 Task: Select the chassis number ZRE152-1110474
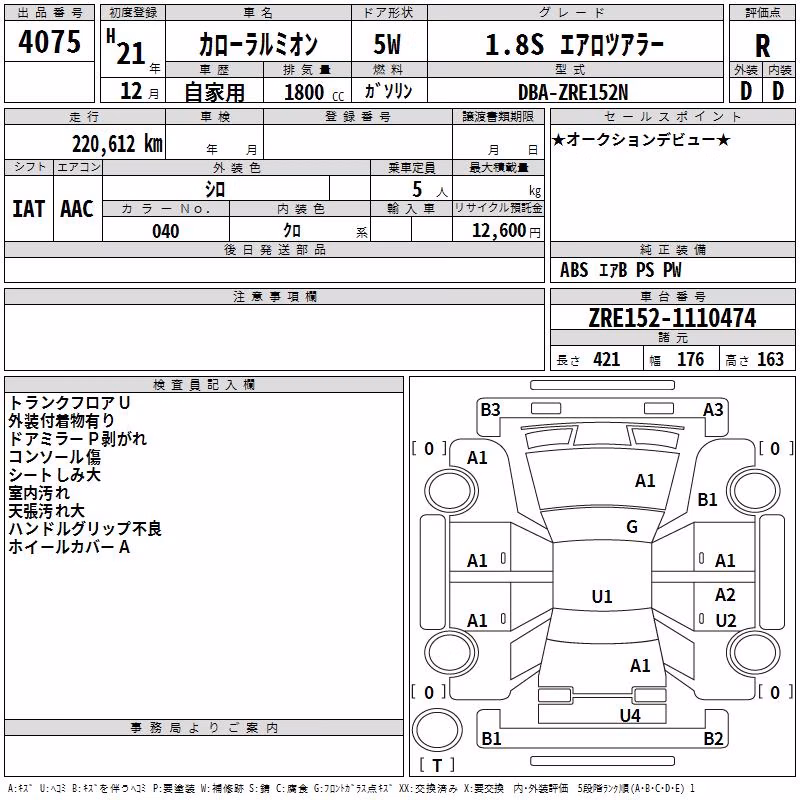pyautogui.click(x=672, y=318)
